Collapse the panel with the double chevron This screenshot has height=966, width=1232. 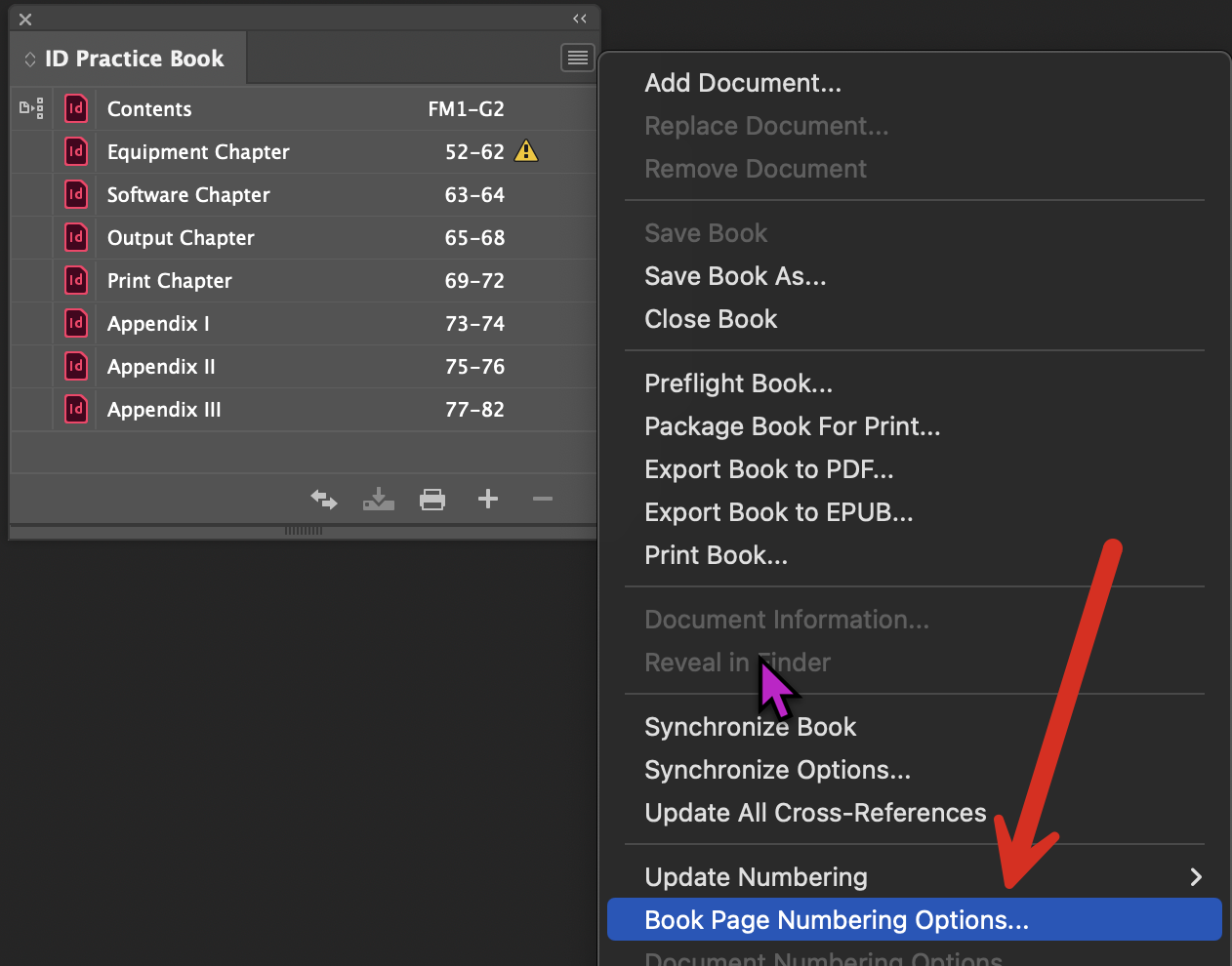[x=579, y=19]
